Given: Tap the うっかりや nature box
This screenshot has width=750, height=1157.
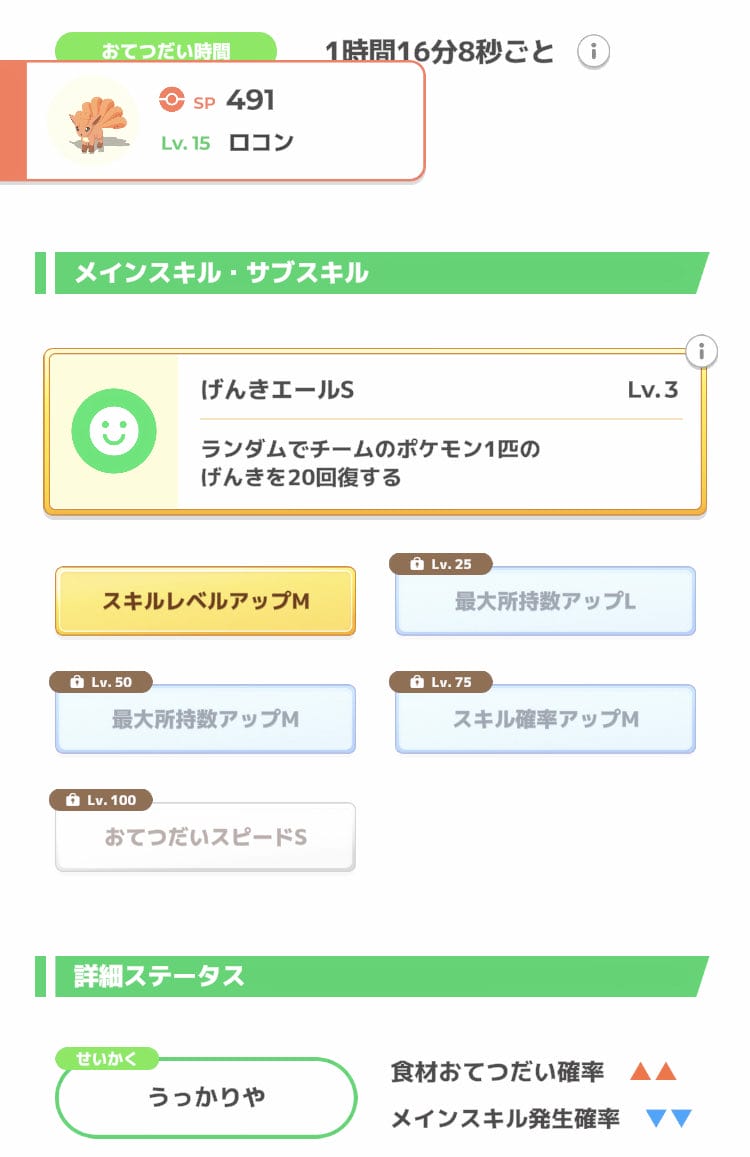Looking at the screenshot, I should pos(206,1098).
